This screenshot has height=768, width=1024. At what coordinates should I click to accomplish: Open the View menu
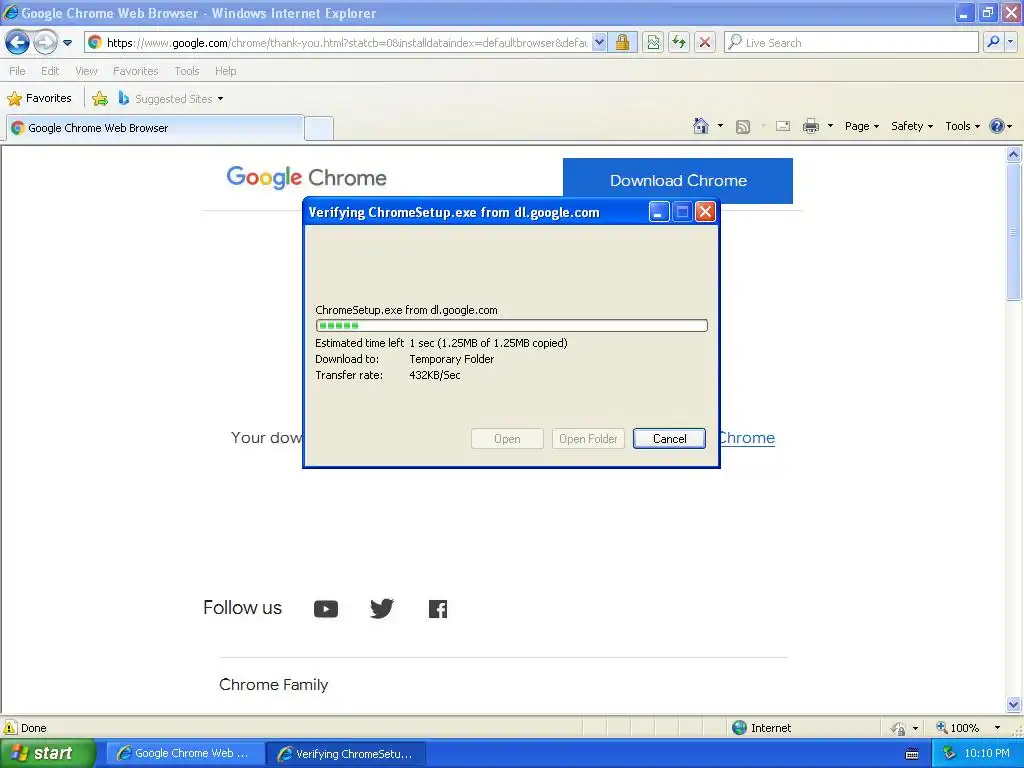click(86, 71)
